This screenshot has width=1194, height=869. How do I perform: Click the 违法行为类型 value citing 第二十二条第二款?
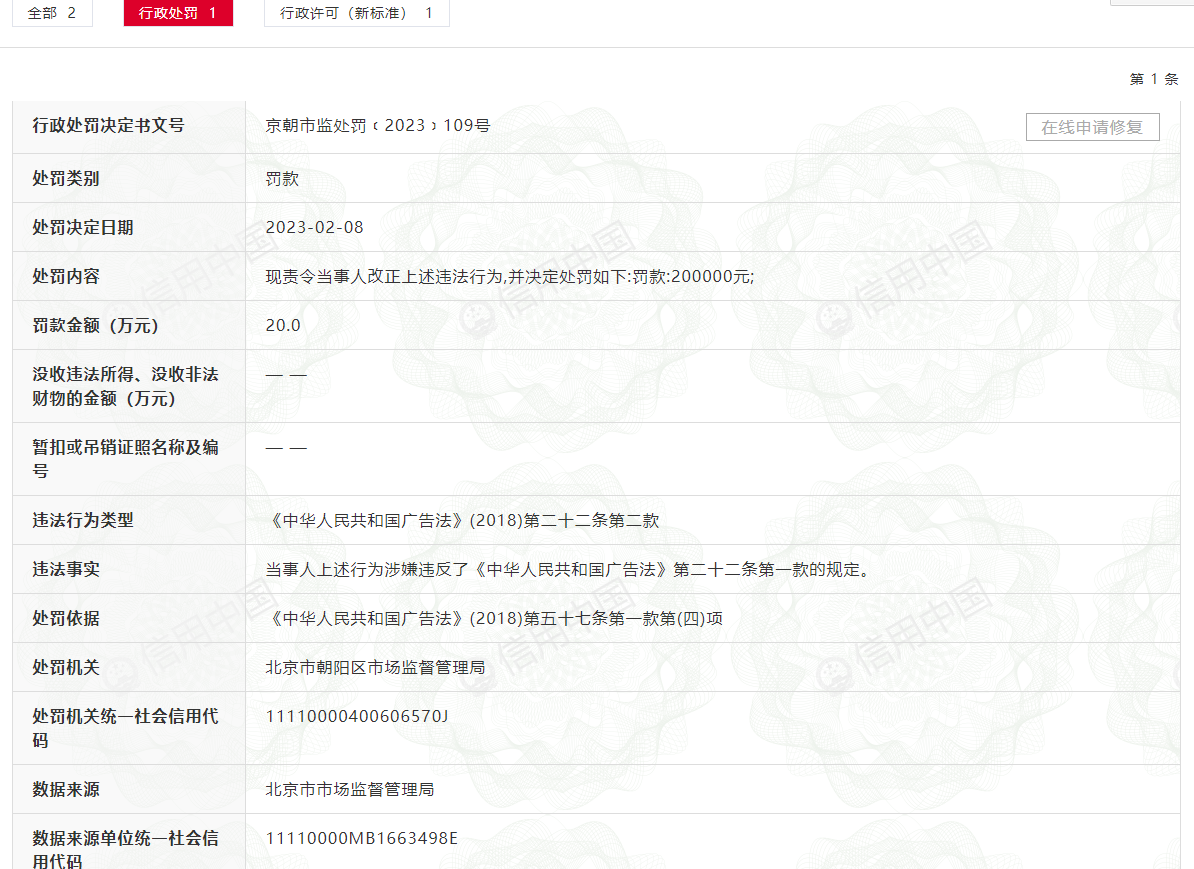pos(462,520)
